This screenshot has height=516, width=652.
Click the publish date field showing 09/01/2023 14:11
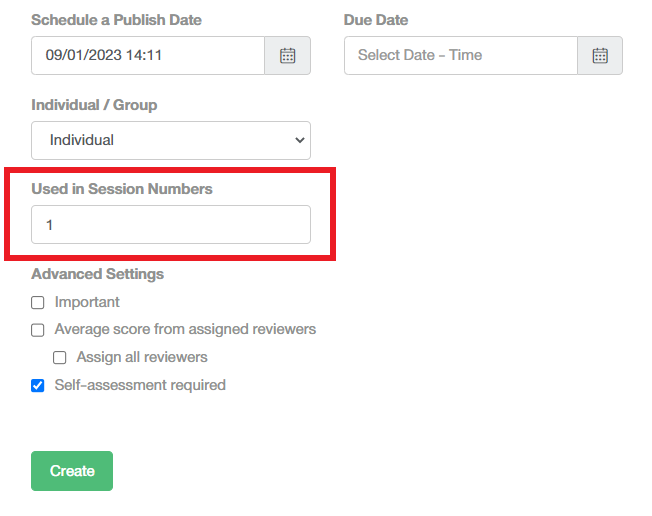coord(148,55)
